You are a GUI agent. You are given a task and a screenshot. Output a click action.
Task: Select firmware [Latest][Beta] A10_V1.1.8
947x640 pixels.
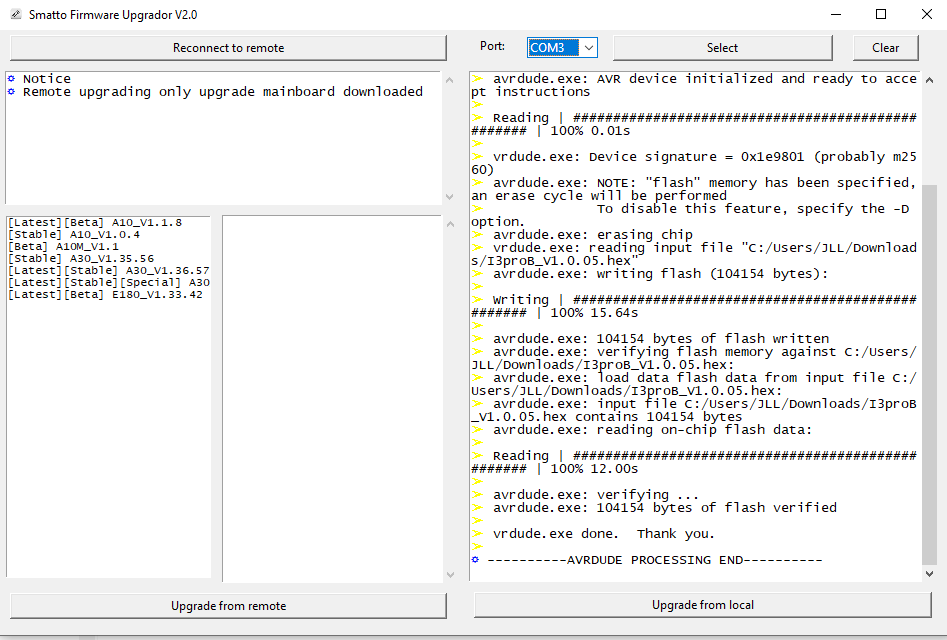pyautogui.click(x=95, y=222)
